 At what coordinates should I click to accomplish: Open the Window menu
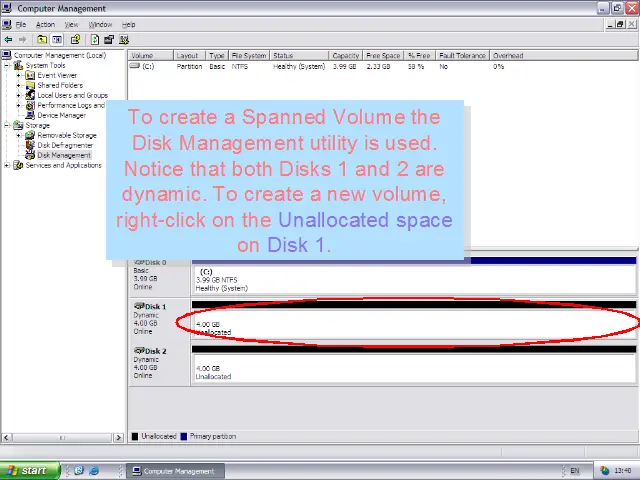(x=100, y=24)
